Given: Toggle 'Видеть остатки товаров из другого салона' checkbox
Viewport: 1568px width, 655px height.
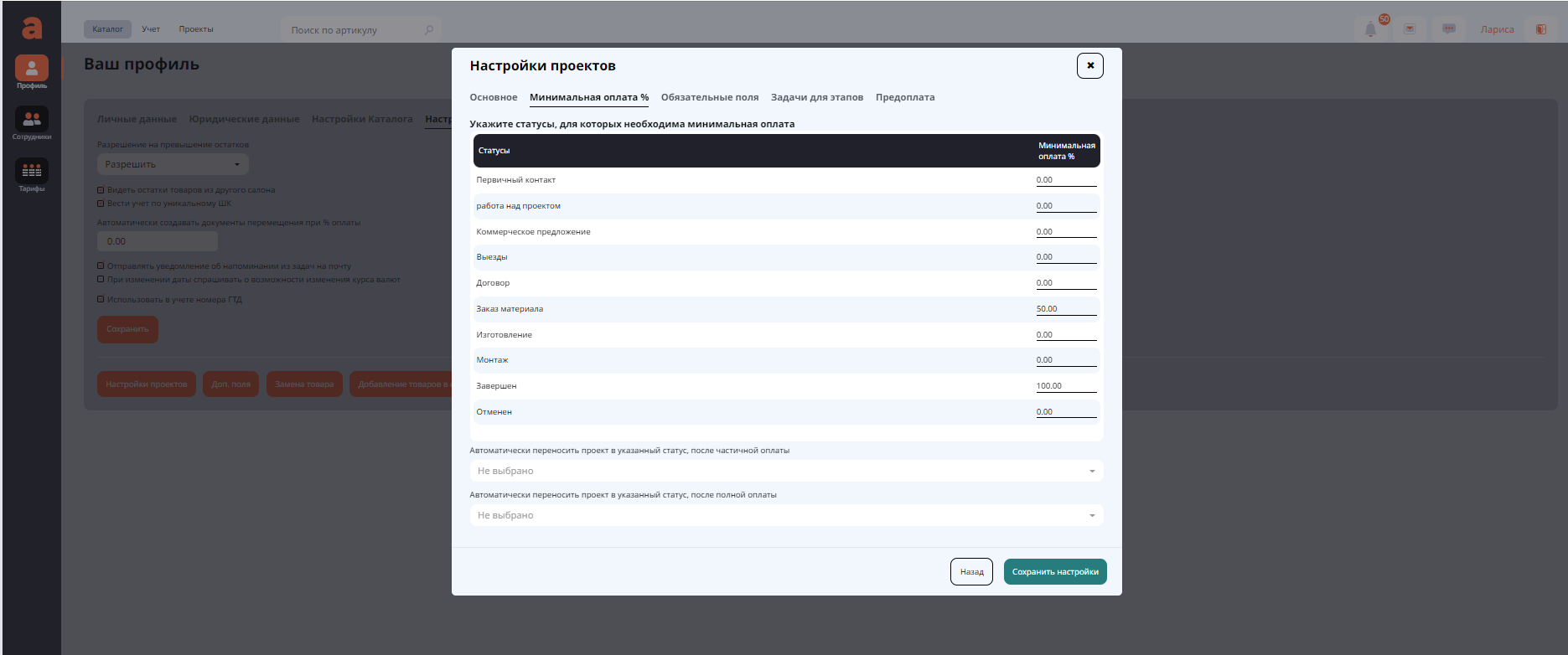Looking at the screenshot, I should [101, 190].
